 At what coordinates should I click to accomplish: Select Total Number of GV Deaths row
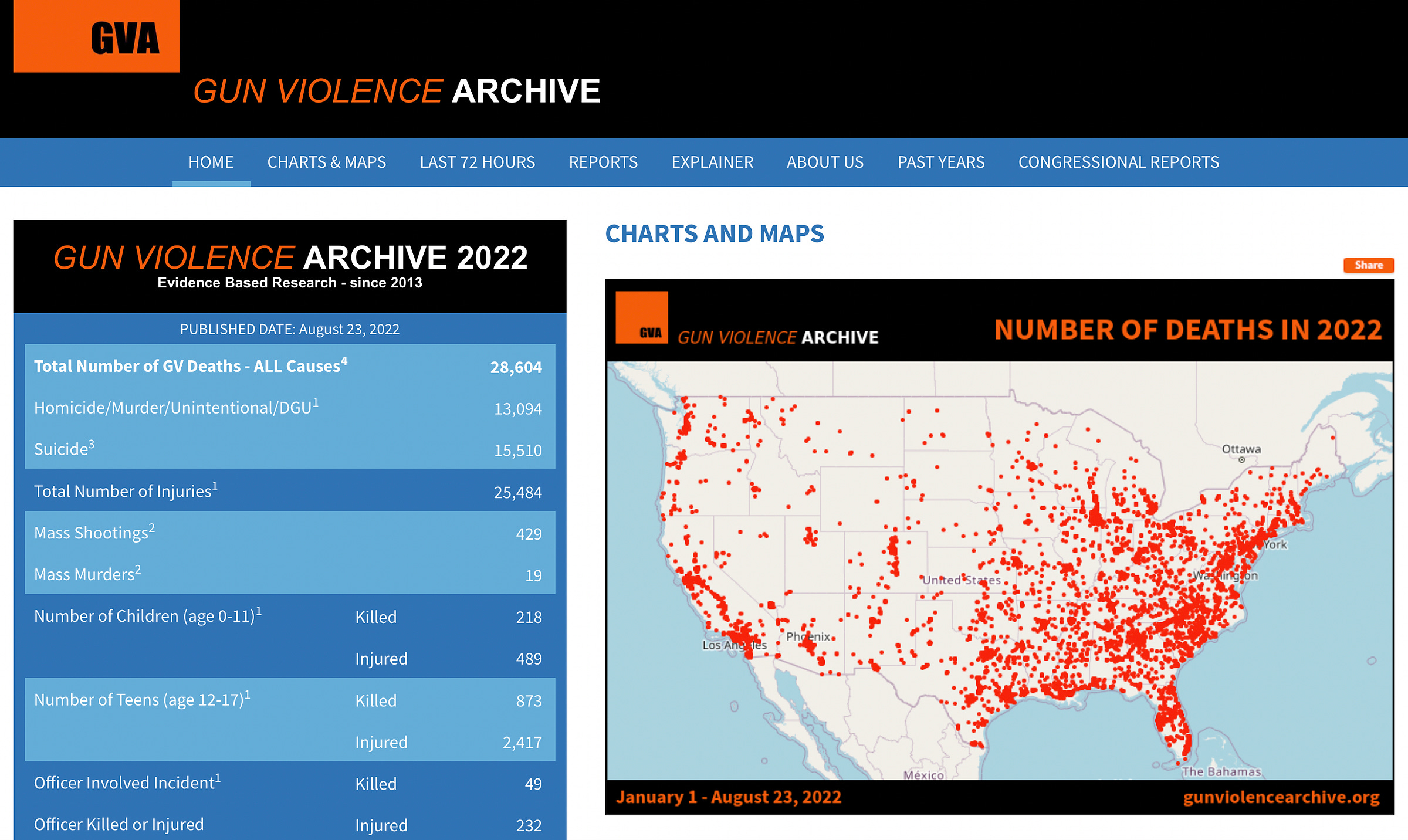click(x=290, y=365)
